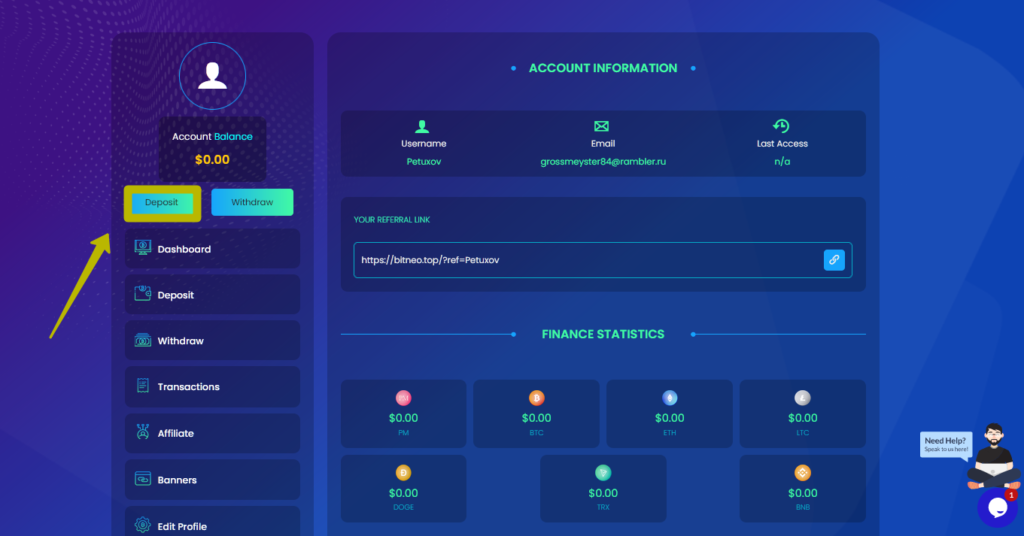Click the email grossmeyster84@rambler.ru
Viewport: 1024px width, 536px height.
[x=603, y=161]
